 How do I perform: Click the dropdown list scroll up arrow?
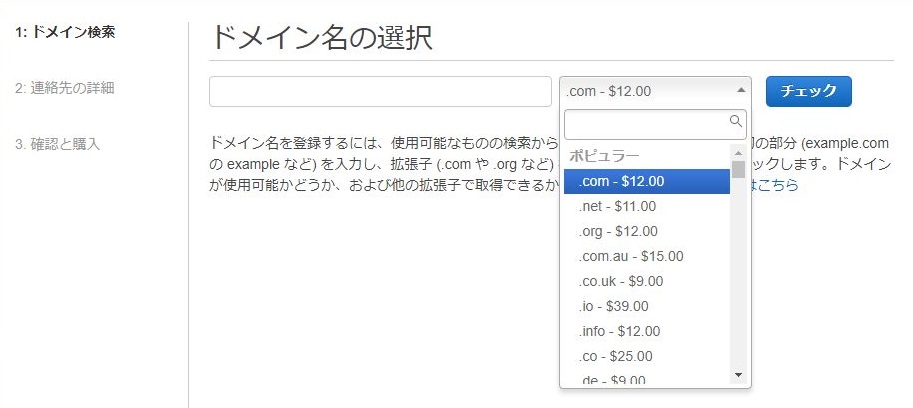[739, 152]
